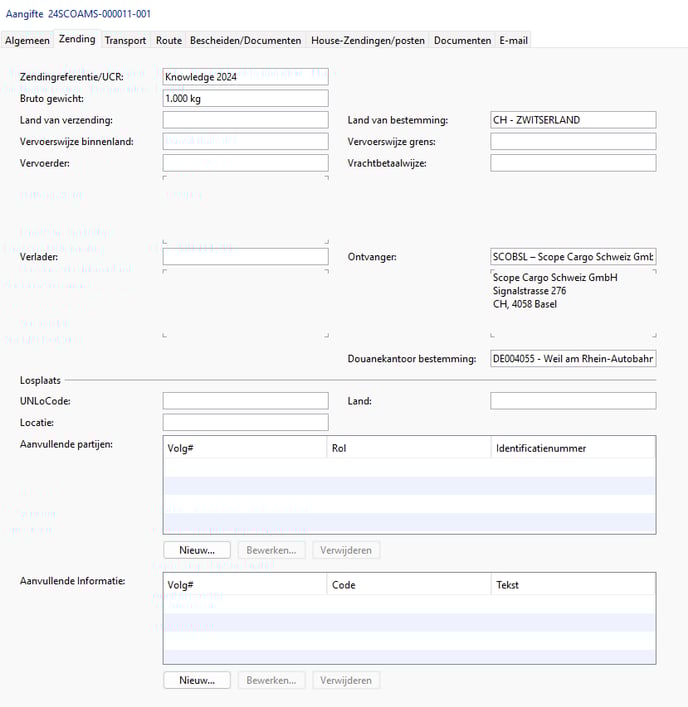Click the Ontvanger field
Image resolution: width=688 pixels, height=707 pixels.
(x=573, y=257)
